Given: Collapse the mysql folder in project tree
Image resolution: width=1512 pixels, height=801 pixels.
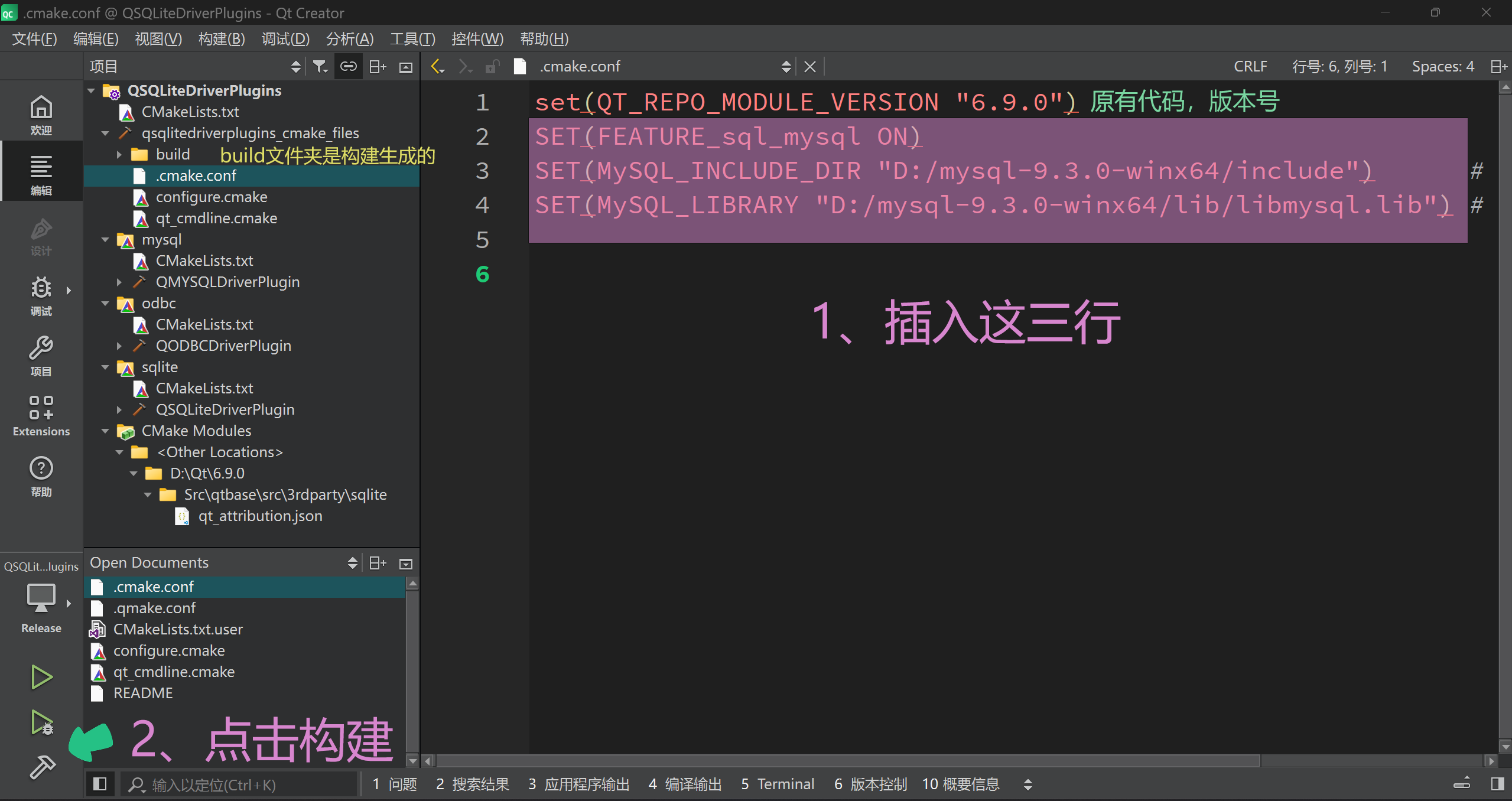Looking at the screenshot, I should click(x=105, y=240).
